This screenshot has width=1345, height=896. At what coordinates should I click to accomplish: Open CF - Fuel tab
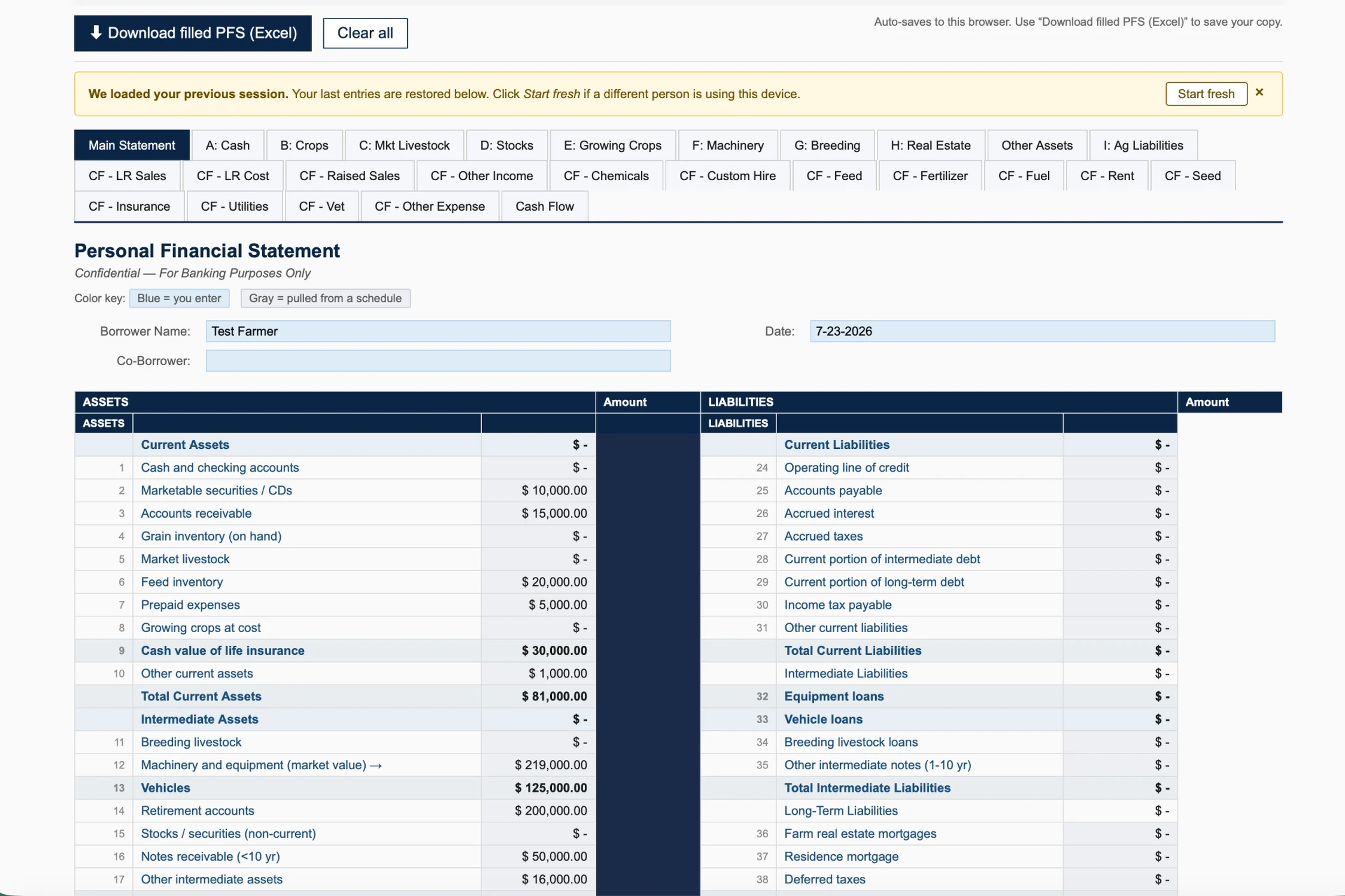tap(1023, 175)
